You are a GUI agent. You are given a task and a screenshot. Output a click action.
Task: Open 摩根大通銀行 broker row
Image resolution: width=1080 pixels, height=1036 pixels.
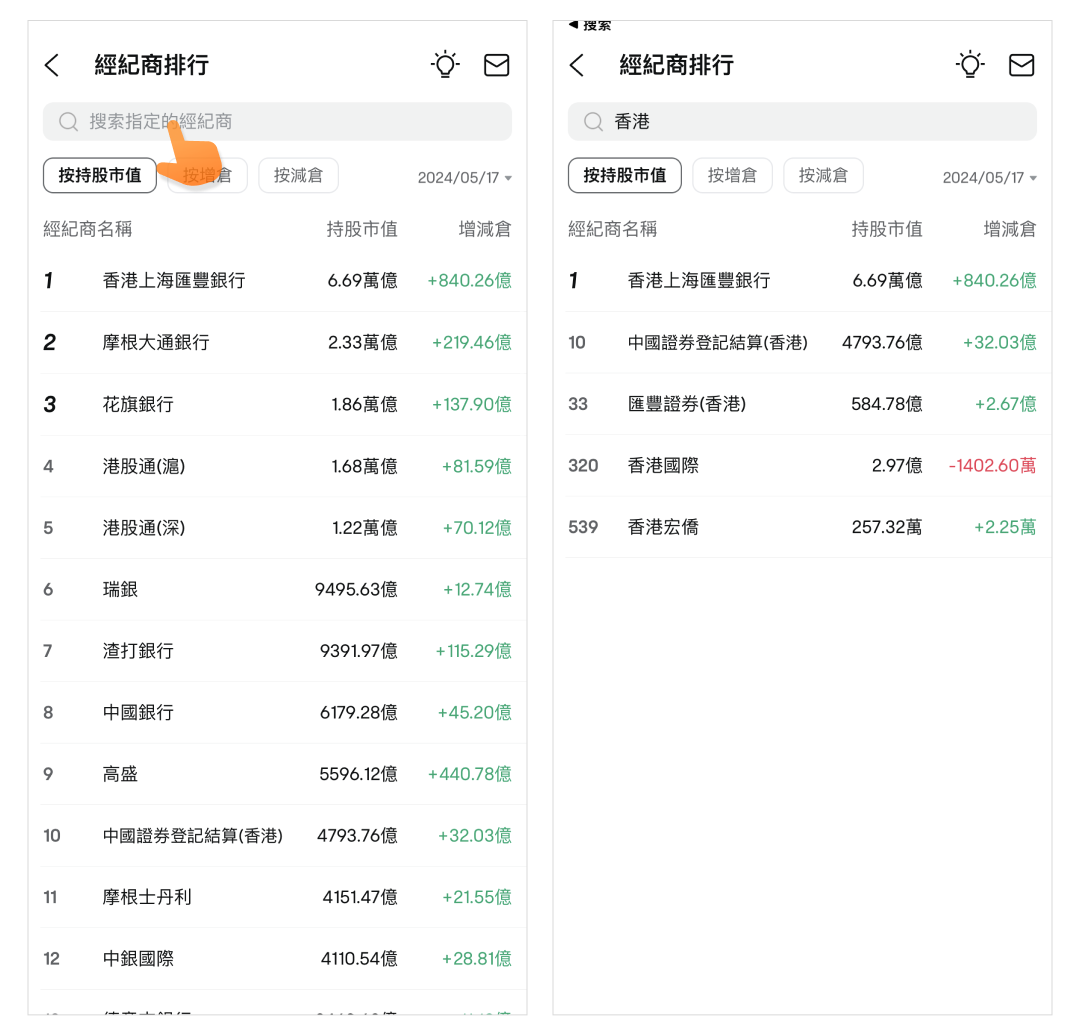pos(277,343)
